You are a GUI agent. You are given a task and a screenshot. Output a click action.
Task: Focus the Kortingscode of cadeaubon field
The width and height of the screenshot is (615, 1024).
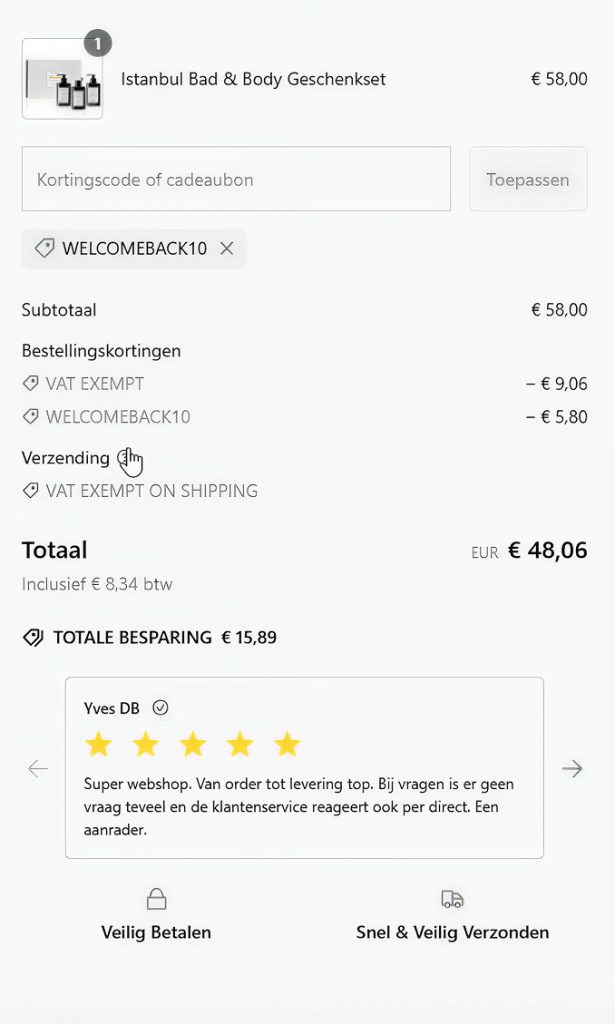[236, 180]
